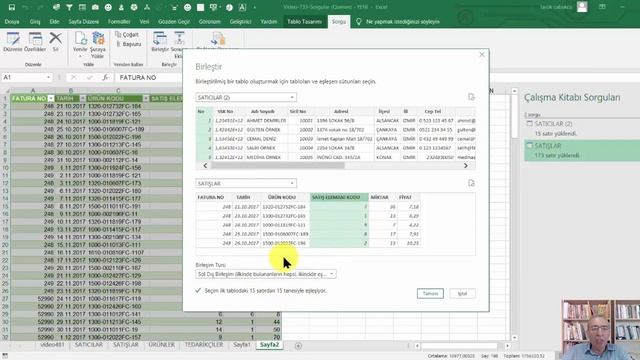Close the Birleştir dialog with X
Image resolution: width=640 pixels, height=360 pixels.
click(x=482, y=54)
